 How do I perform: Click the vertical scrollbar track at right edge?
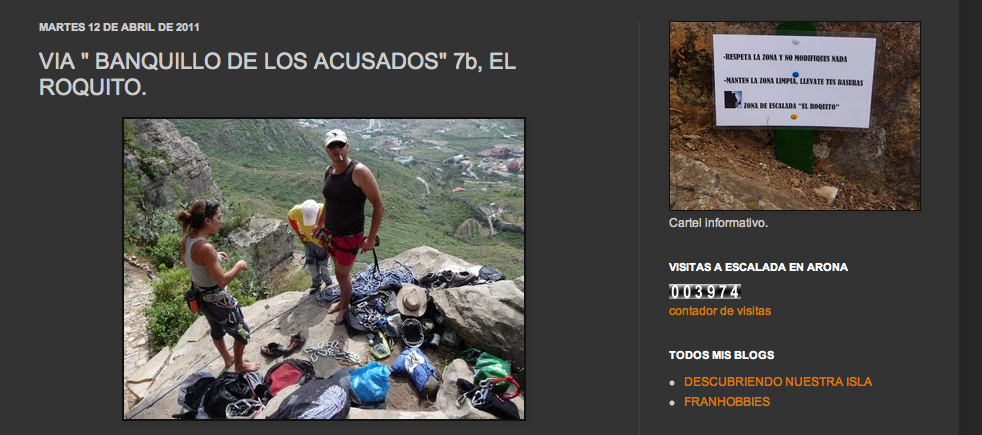(x=969, y=217)
